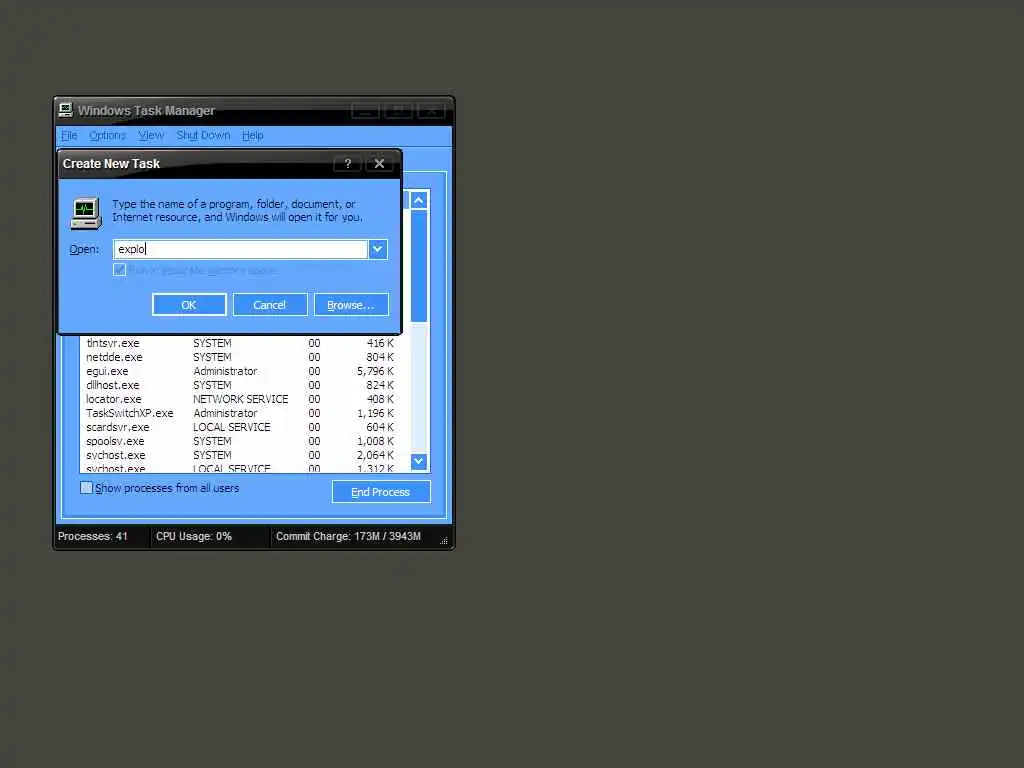This screenshot has height=768, width=1024.
Task: Expand the Open field dropdown arrow
Action: tap(377, 249)
